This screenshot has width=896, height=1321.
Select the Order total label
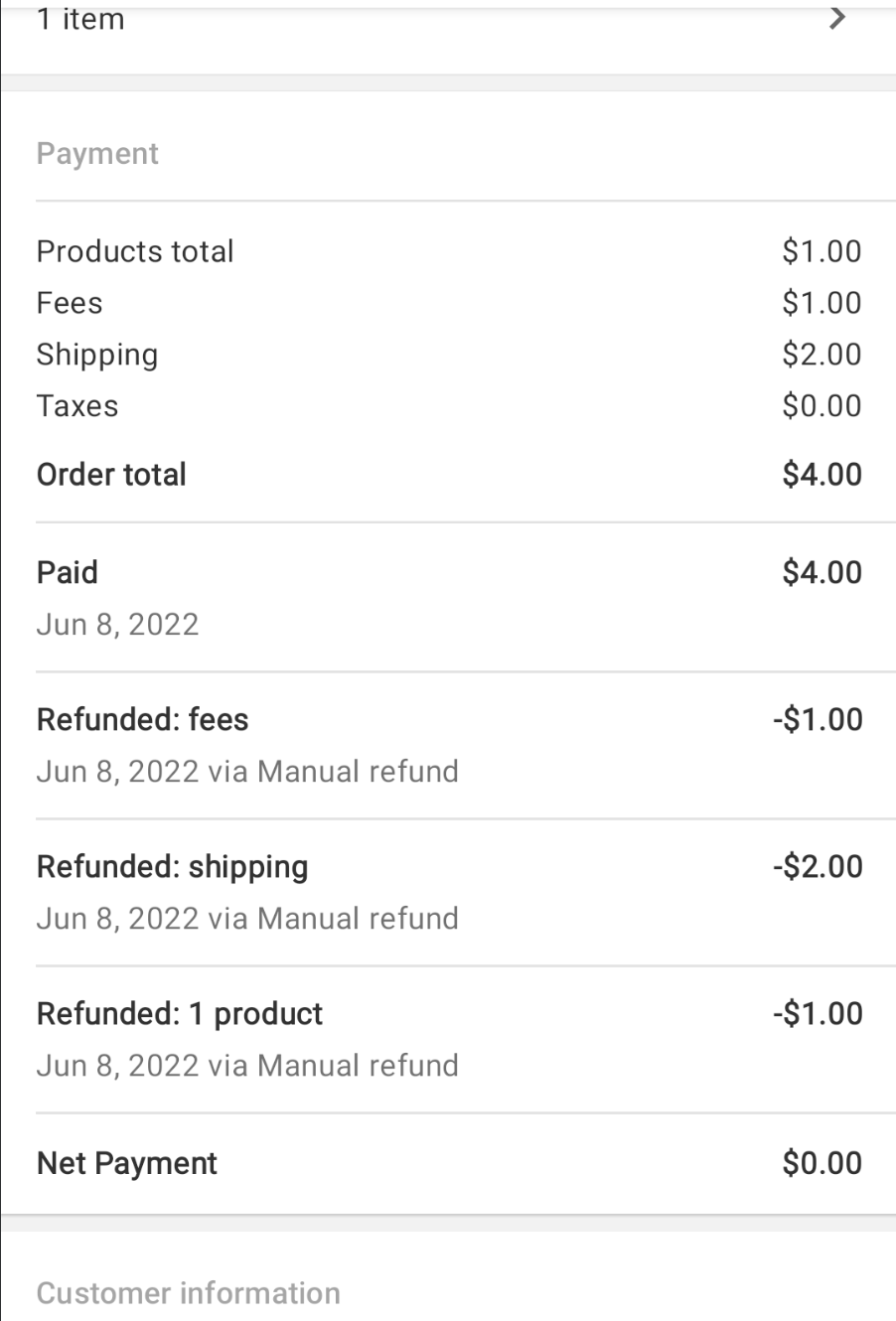pos(111,475)
